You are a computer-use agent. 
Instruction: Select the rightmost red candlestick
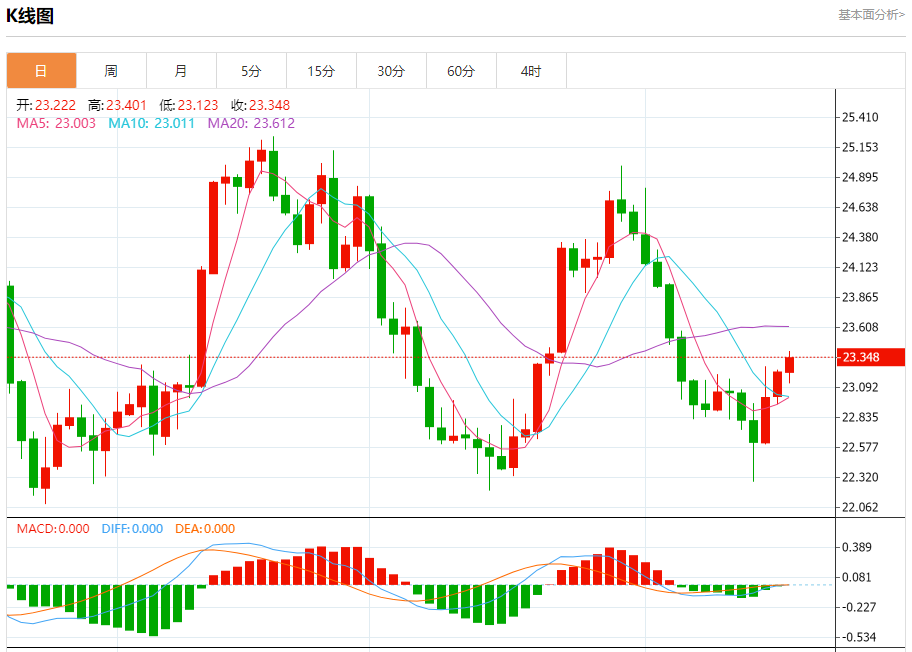789,365
